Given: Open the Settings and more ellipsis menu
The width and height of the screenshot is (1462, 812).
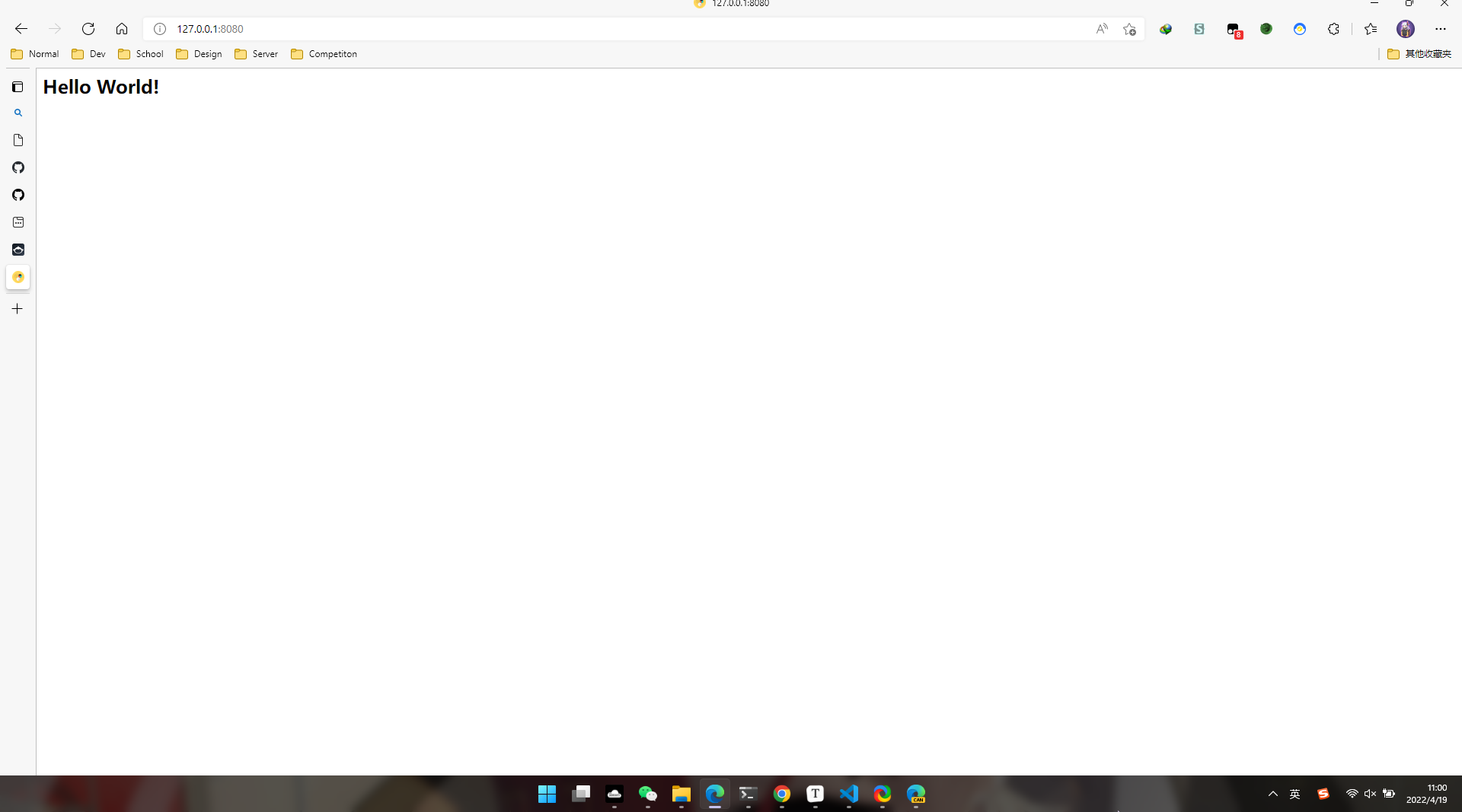Looking at the screenshot, I should pos(1440,29).
